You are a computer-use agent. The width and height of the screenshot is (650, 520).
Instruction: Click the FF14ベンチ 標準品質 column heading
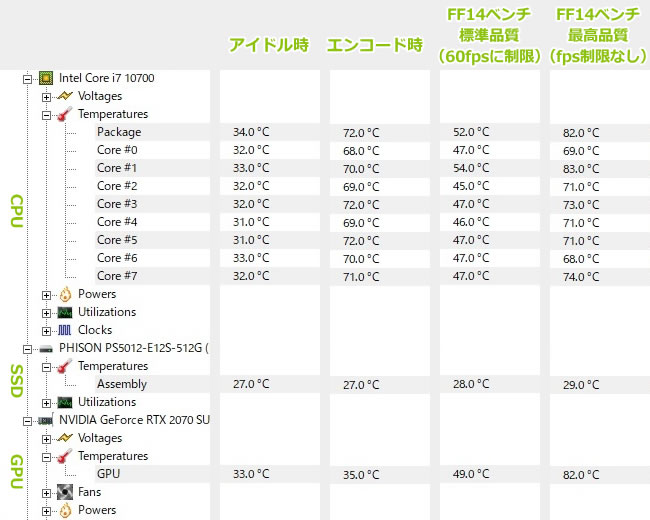tap(489, 35)
